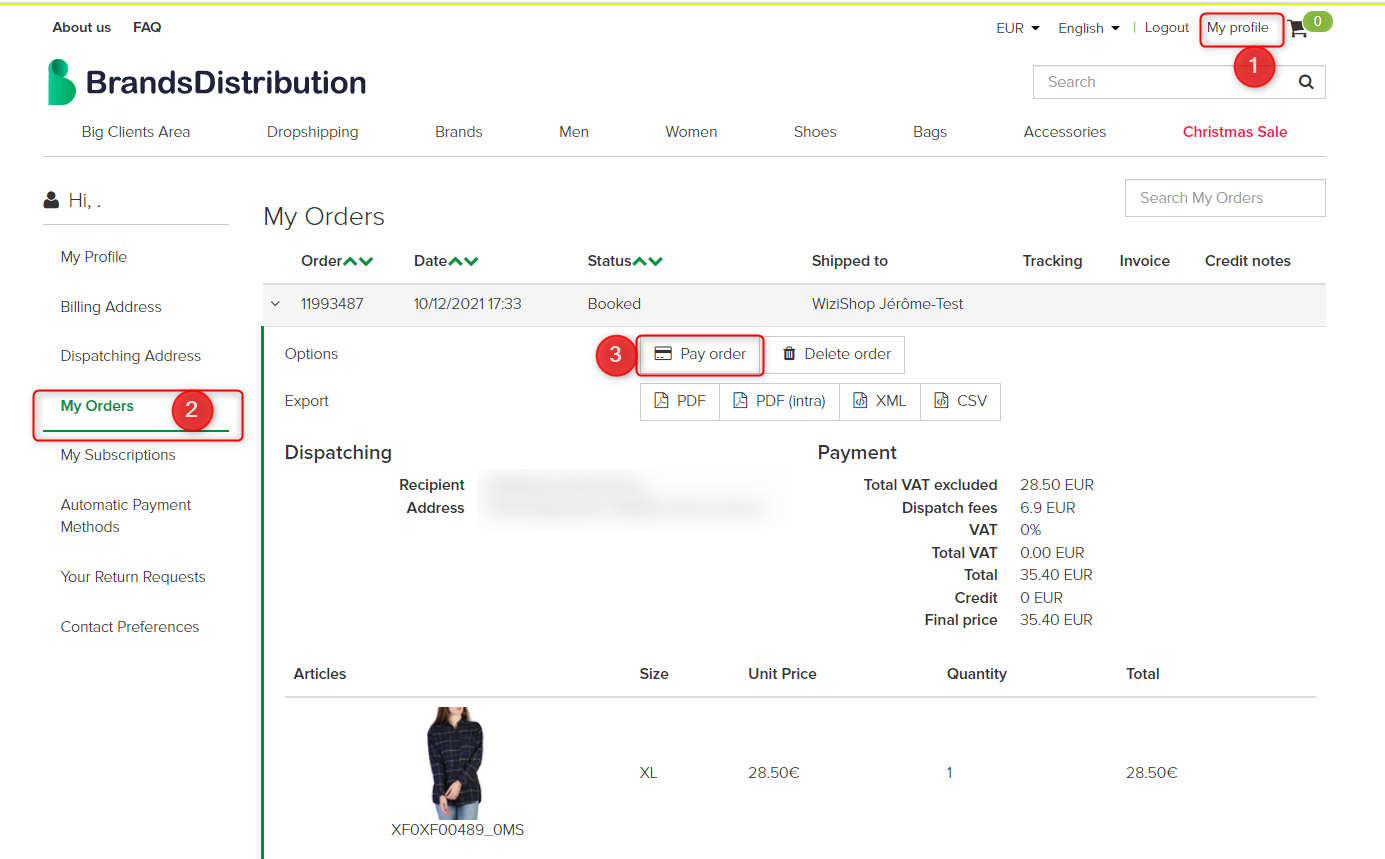Select My Orders in sidebar
This screenshot has width=1385, height=859.
click(97, 406)
